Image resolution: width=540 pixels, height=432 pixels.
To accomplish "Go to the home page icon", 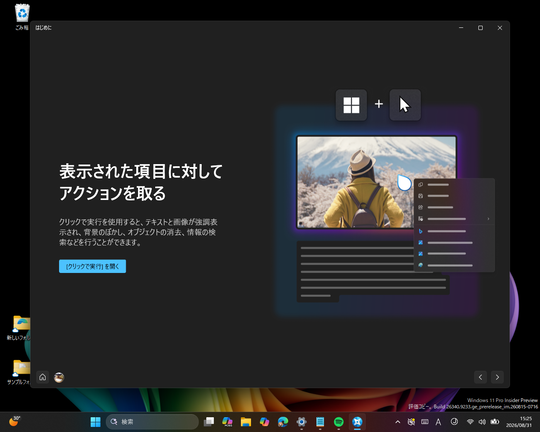I will pos(42,377).
